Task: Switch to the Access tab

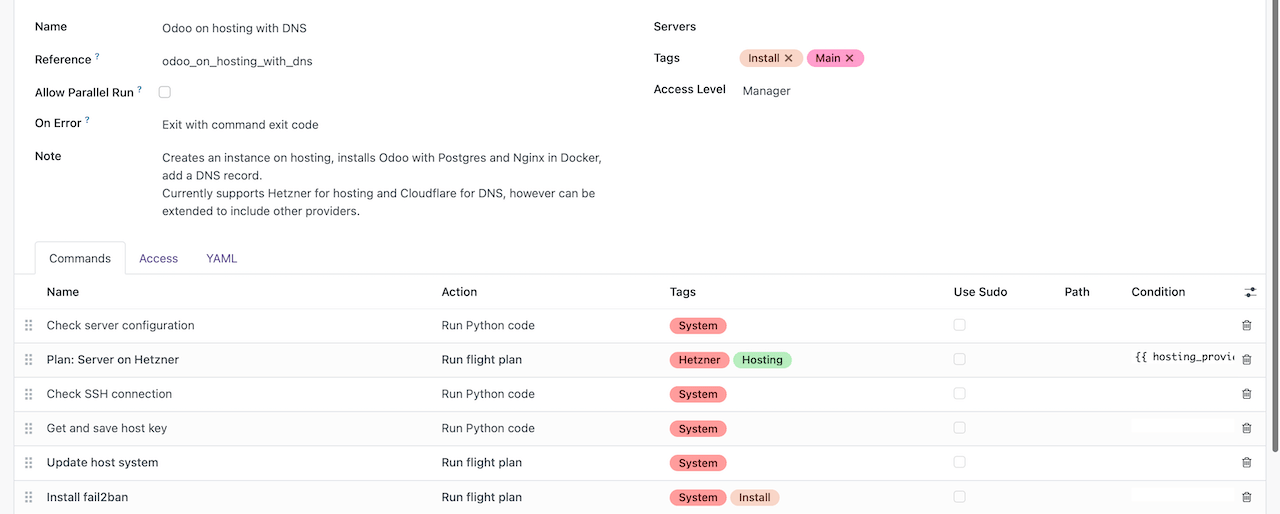Action: point(158,258)
